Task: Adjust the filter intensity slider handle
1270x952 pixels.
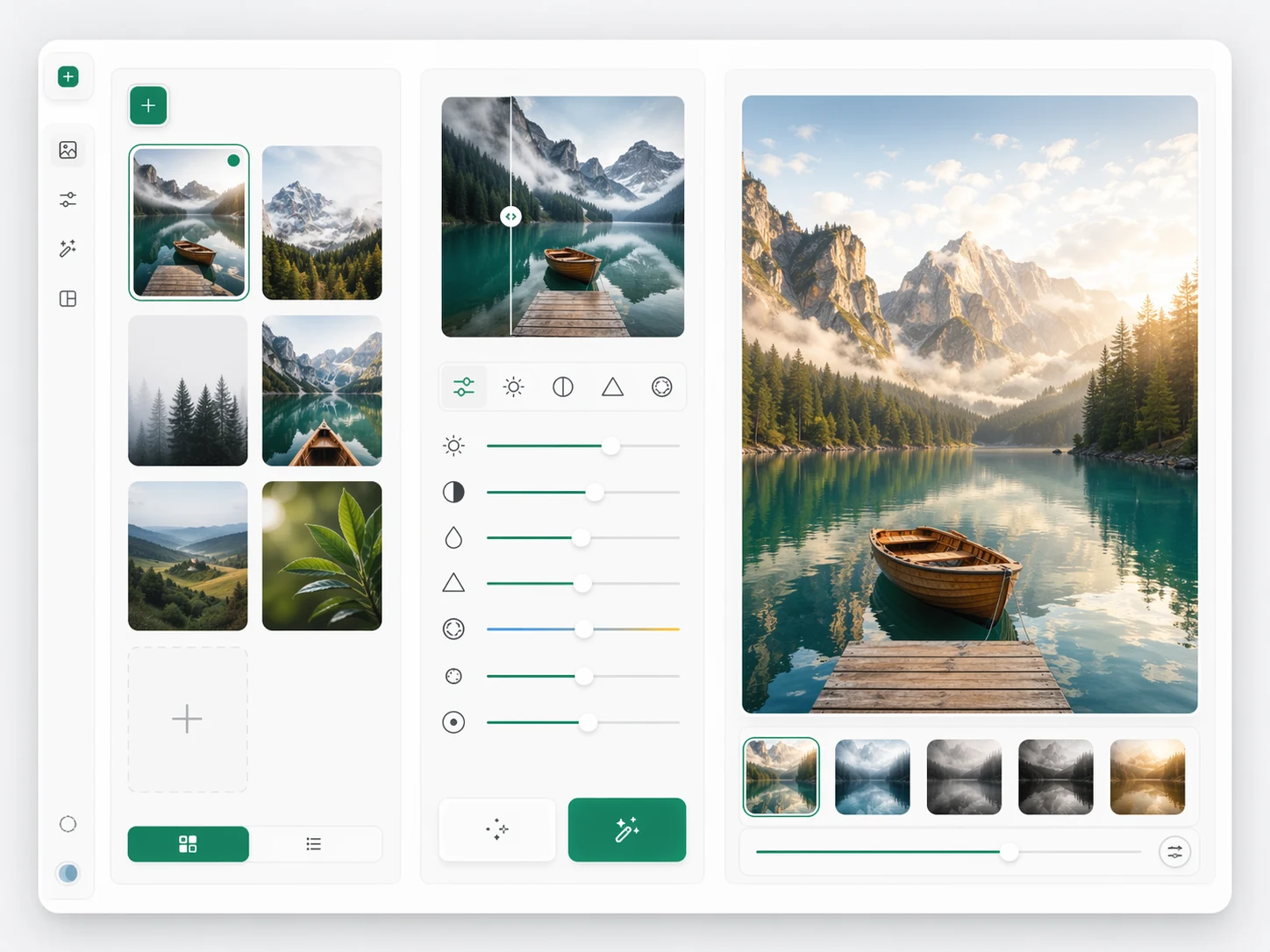Action: click(x=1010, y=852)
